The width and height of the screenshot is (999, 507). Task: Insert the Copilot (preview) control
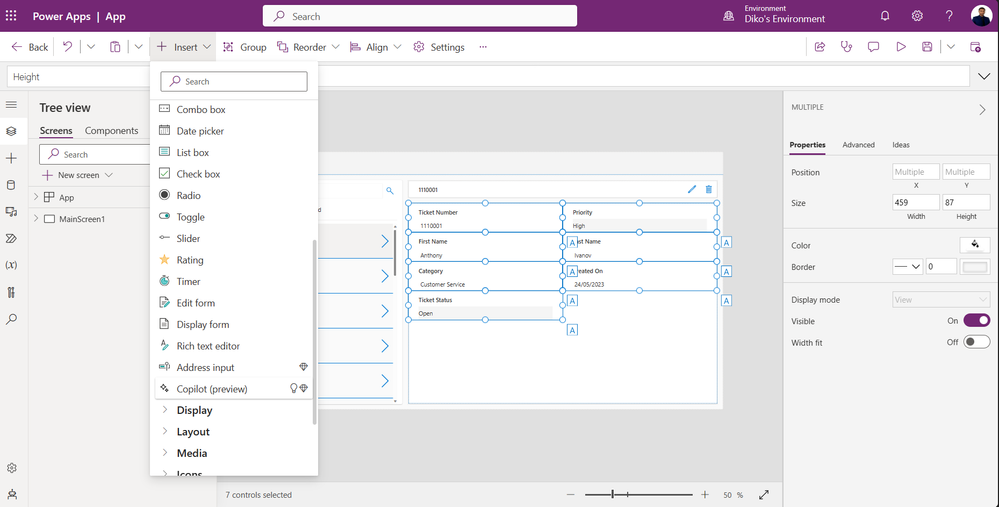pyautogui.click(x=234, y=389)
